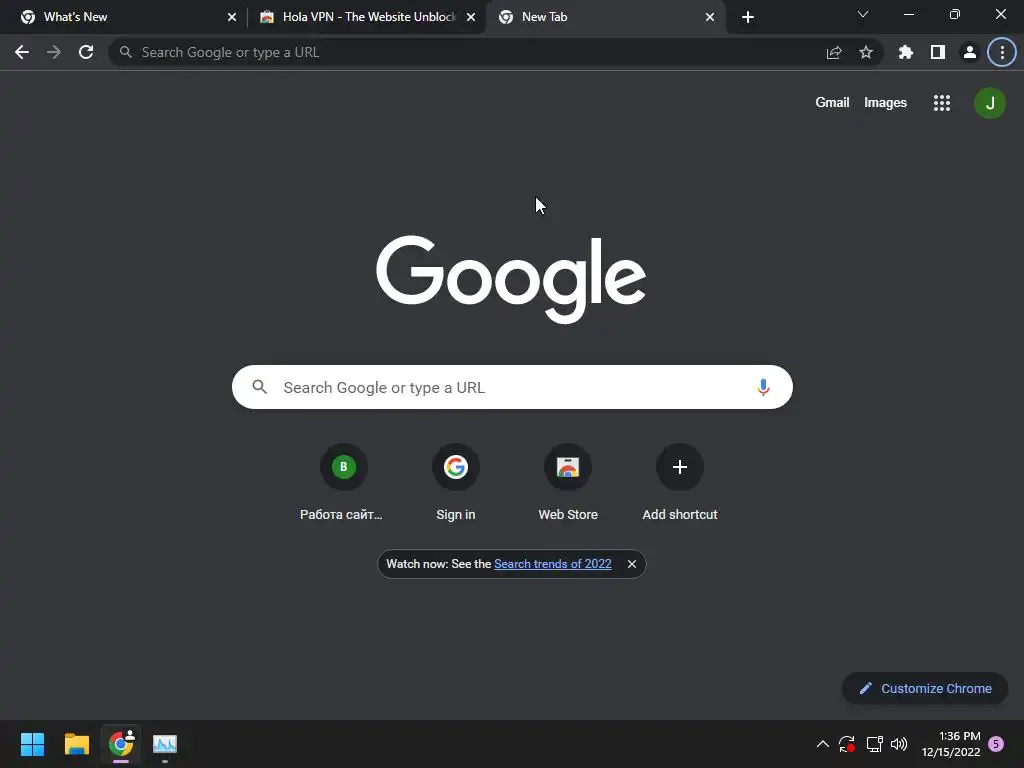This screenshot has width=1024, height=768.
Task: Close the New Tab tab
Action: coord(710,17)
